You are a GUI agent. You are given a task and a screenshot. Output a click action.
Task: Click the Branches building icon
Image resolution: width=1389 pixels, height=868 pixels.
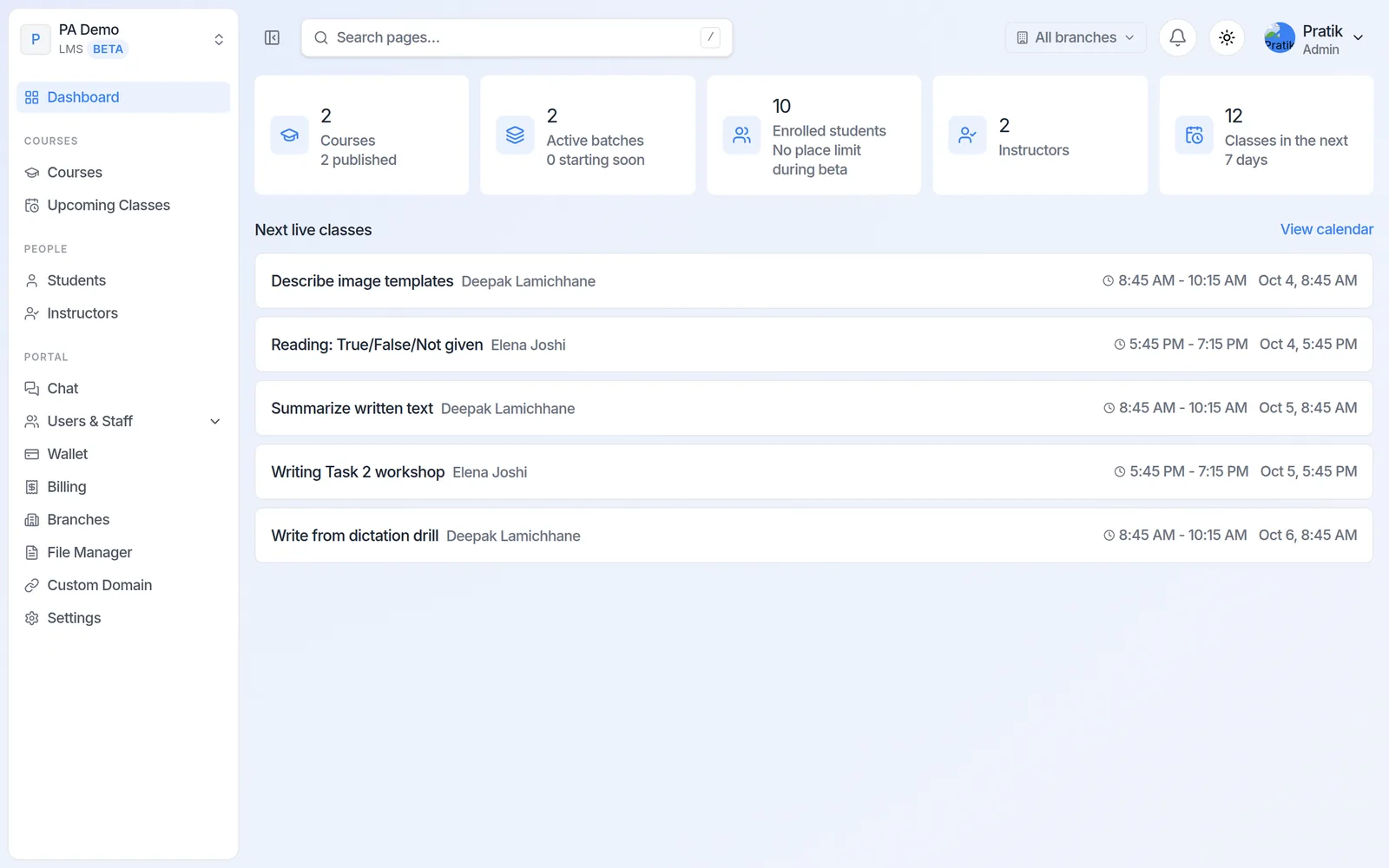(x=32, y=520)
